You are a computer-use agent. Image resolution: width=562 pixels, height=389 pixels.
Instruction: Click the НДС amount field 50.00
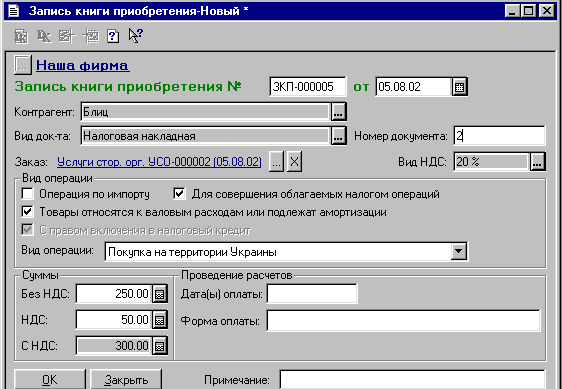[x=114, y=320]
